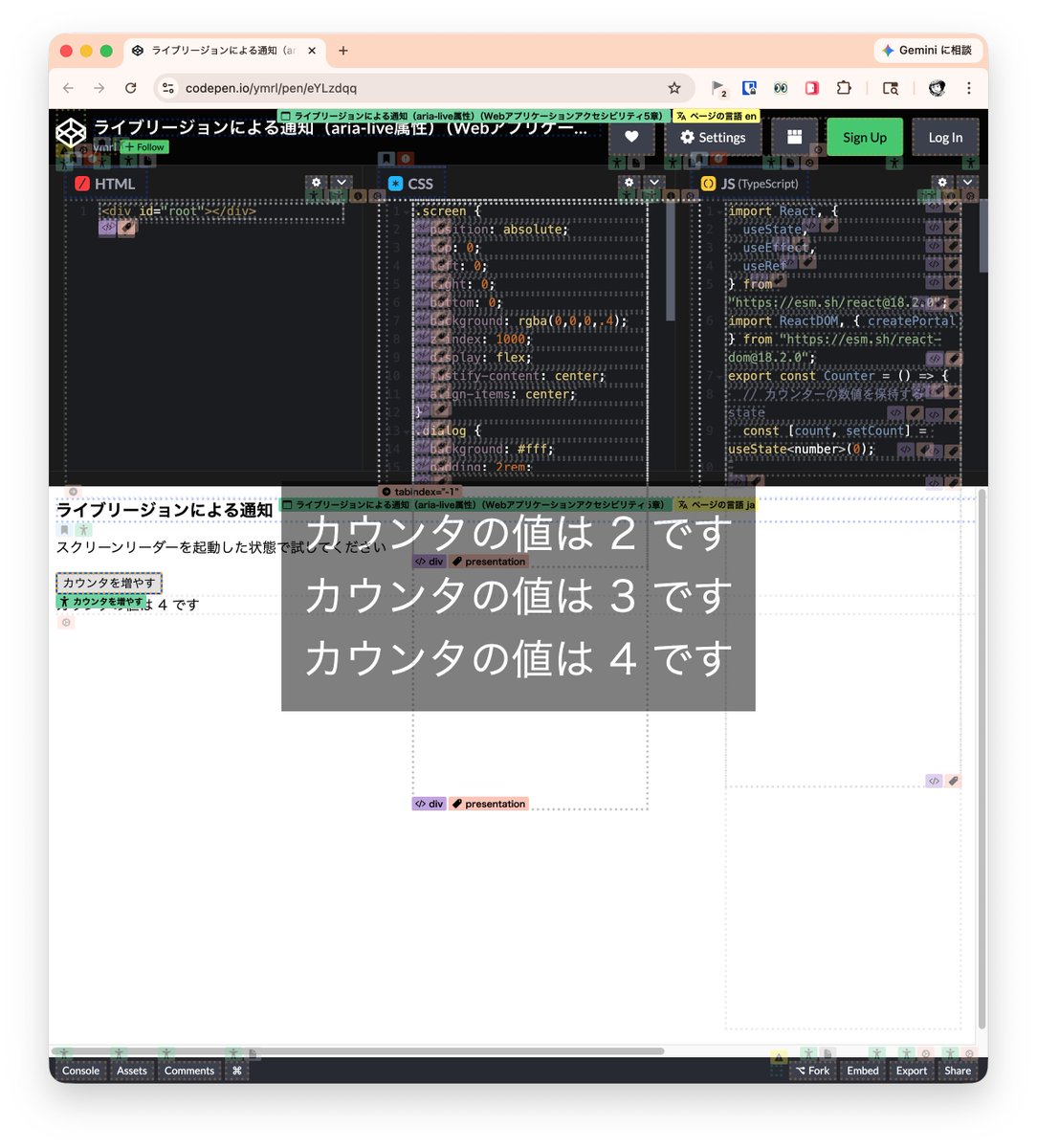The height and width of the screenshot is (1148, 1037).
Task: Open the Assets panel
Action: point(132,1071)
